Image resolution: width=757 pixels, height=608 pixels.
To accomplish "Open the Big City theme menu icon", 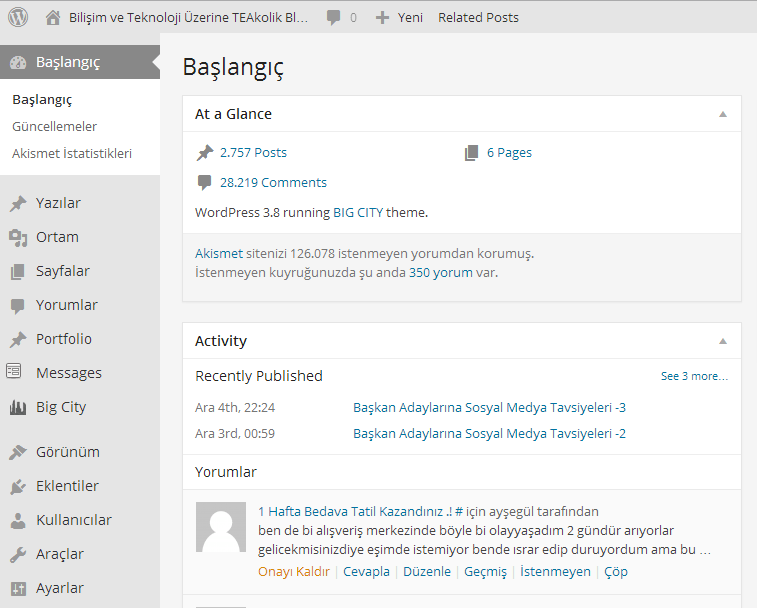I will coord(18,408).
